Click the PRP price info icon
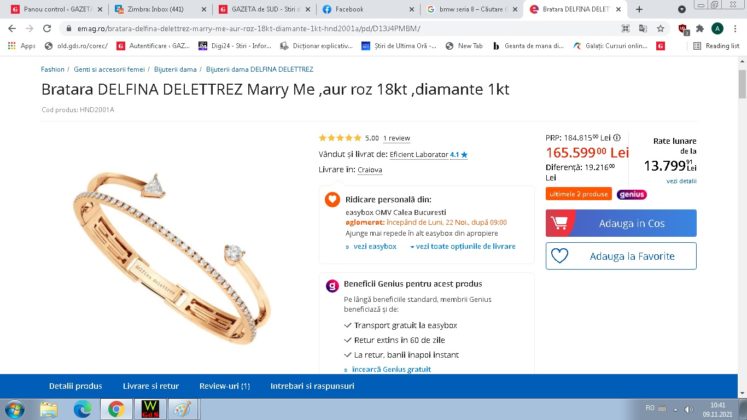The width and height of the screenshot is (747, 420). pos(617,138)
